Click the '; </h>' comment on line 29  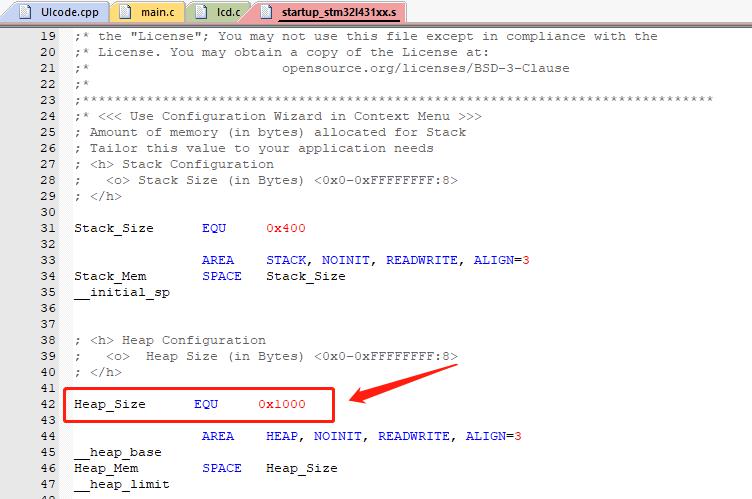coord(98,196)
